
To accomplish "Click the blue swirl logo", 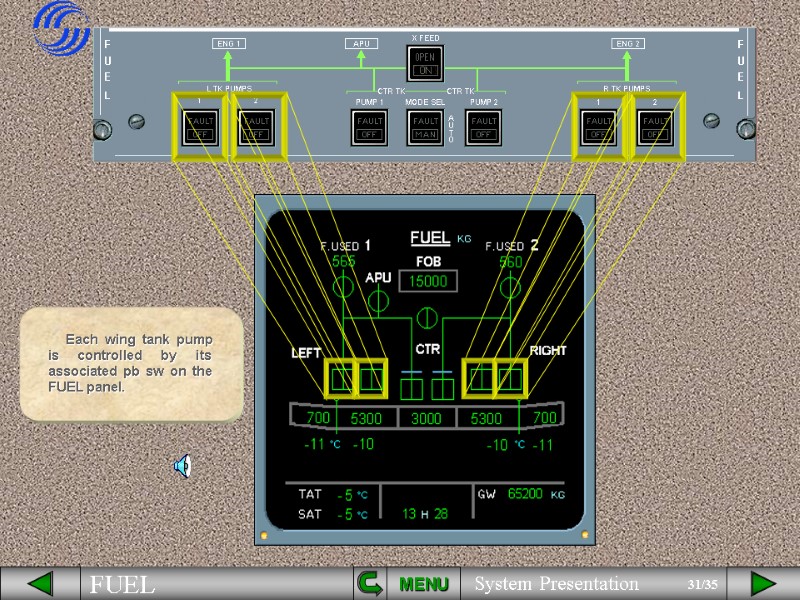I will coord(61,28).
